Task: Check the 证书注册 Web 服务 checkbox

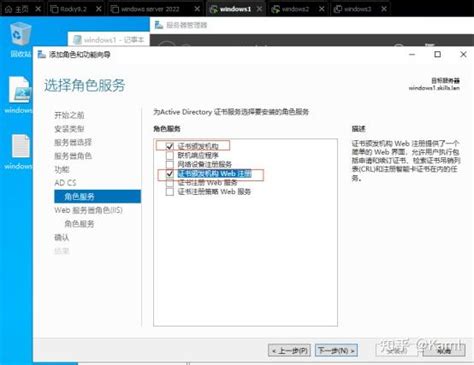Action: 170,183
